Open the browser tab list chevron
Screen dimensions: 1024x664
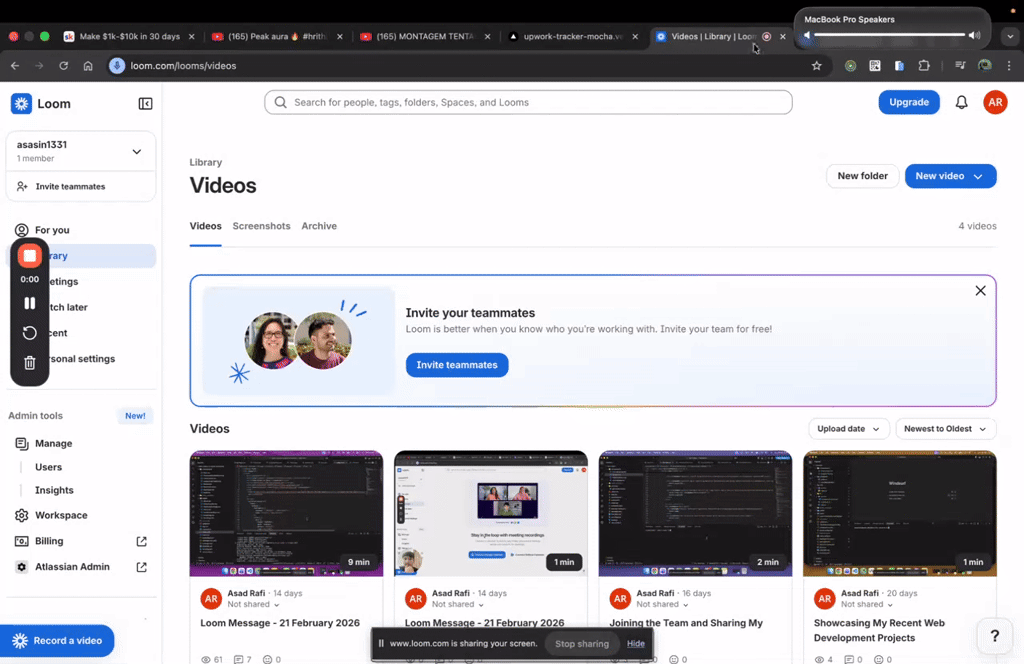pyautogui.click(x=1010, y=37)
